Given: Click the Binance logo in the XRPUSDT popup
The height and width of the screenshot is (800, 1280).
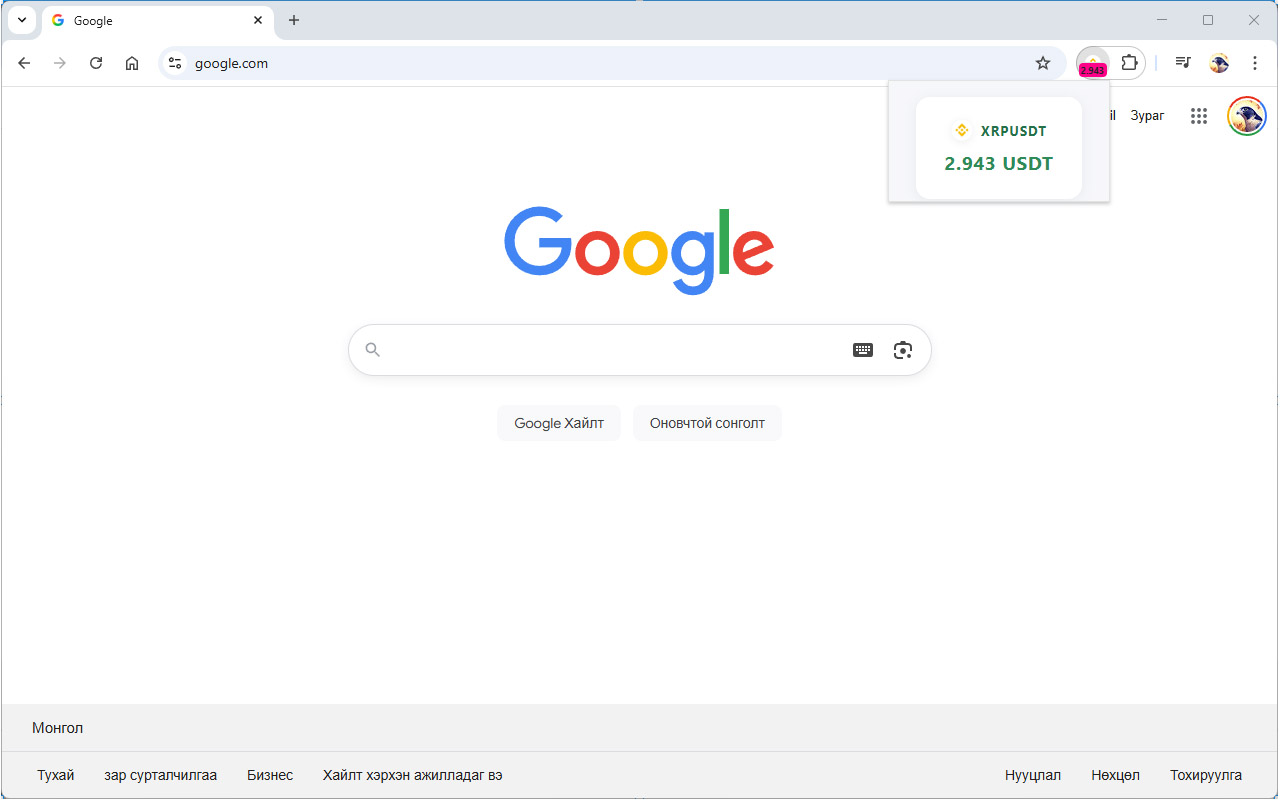Looking at the screenshot, I should [x=962, y=130].
